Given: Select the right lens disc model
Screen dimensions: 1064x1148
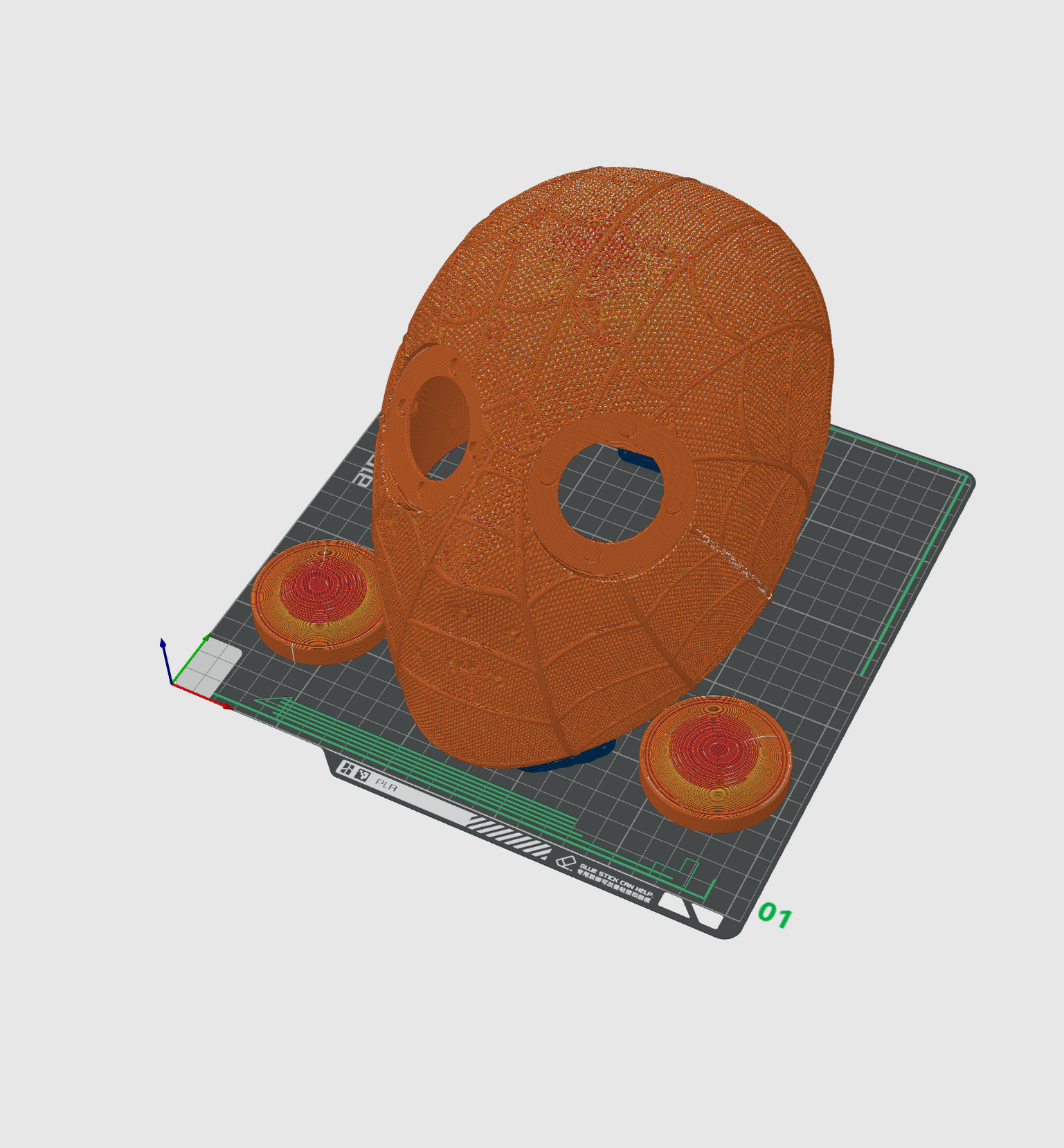Looking at the screenshot, I should pyautogui.click(x=716, y=763).
